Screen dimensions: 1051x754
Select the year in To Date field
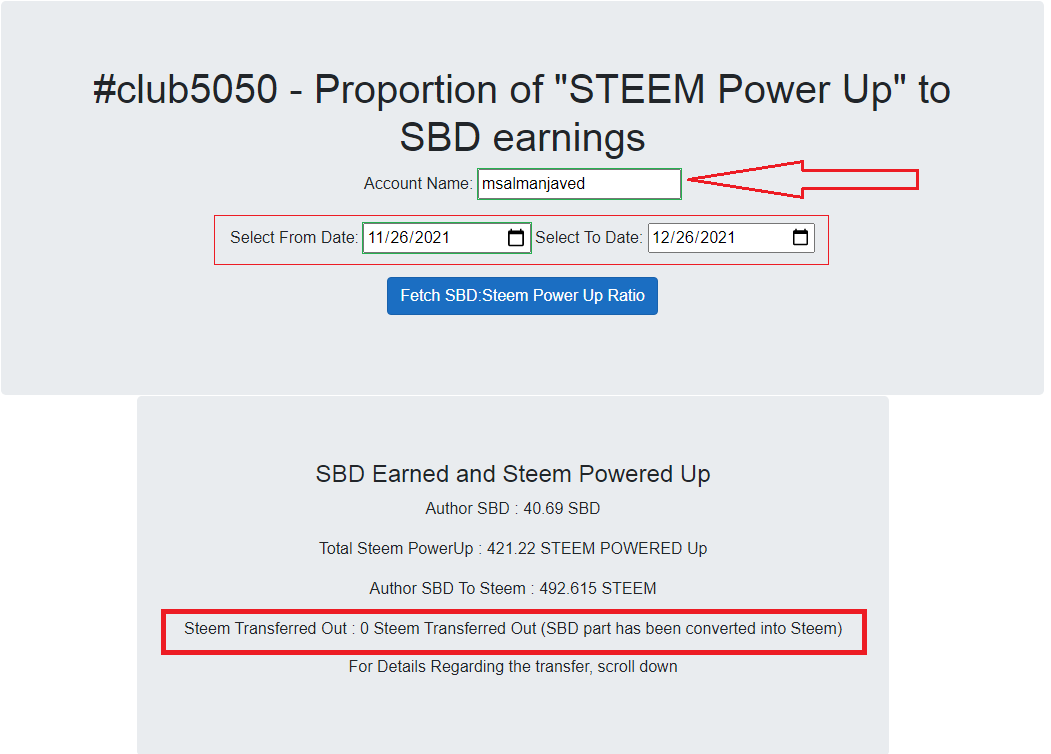(718, 238)
